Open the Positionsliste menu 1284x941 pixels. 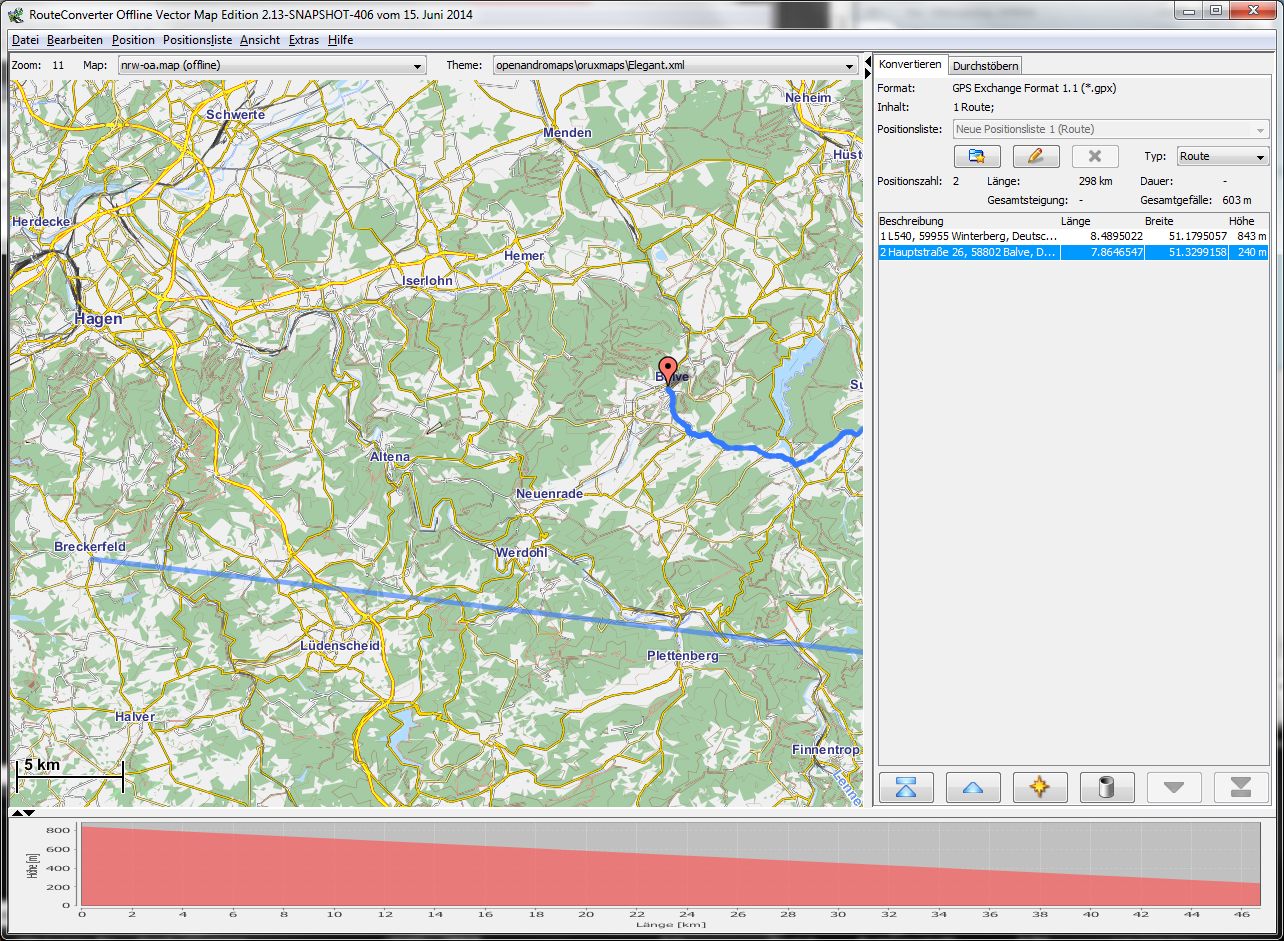197,40
